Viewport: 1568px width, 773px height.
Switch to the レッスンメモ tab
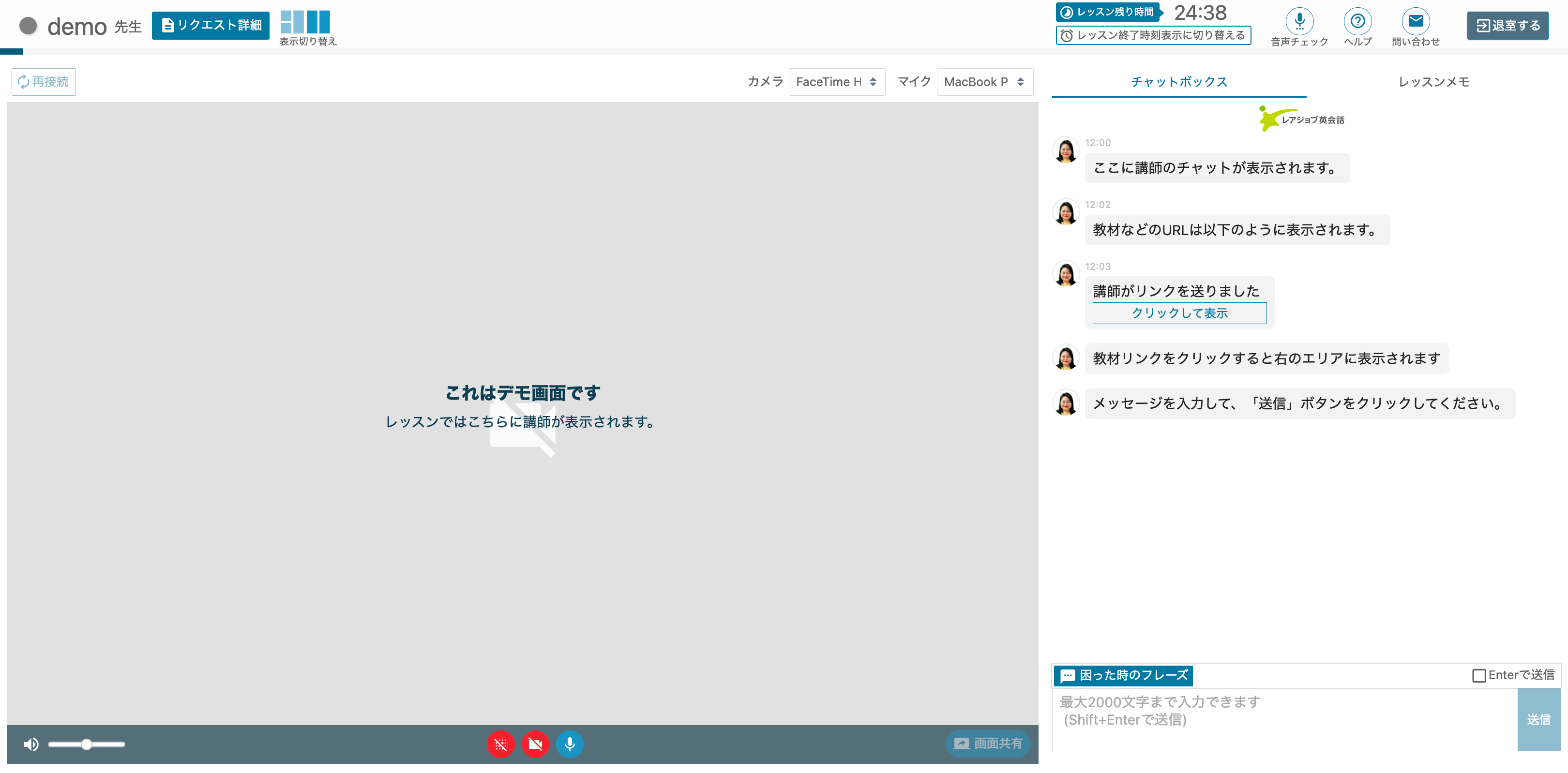(x=1433, y=81)
